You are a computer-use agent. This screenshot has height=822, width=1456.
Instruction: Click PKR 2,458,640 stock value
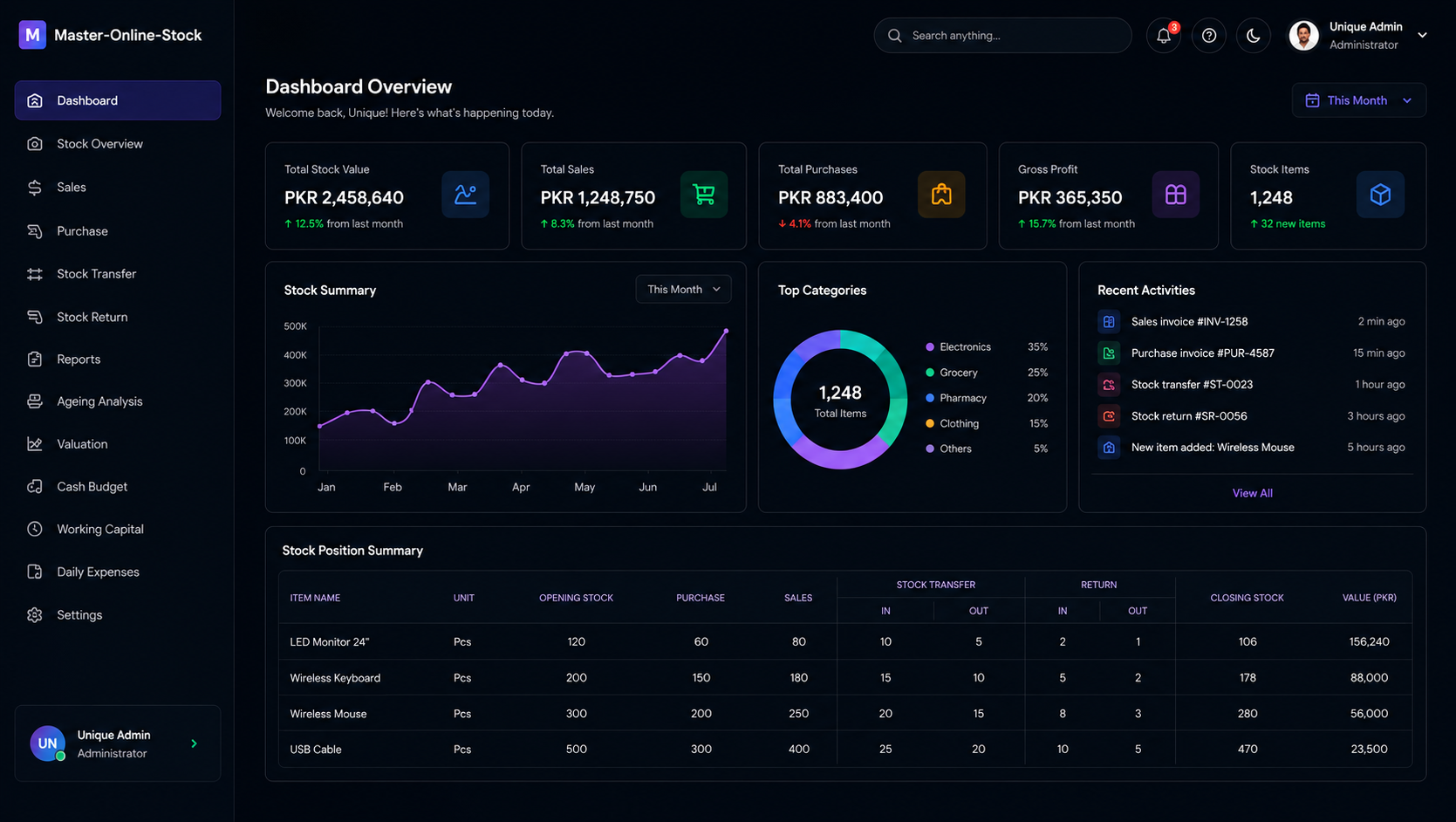(344, 198)
